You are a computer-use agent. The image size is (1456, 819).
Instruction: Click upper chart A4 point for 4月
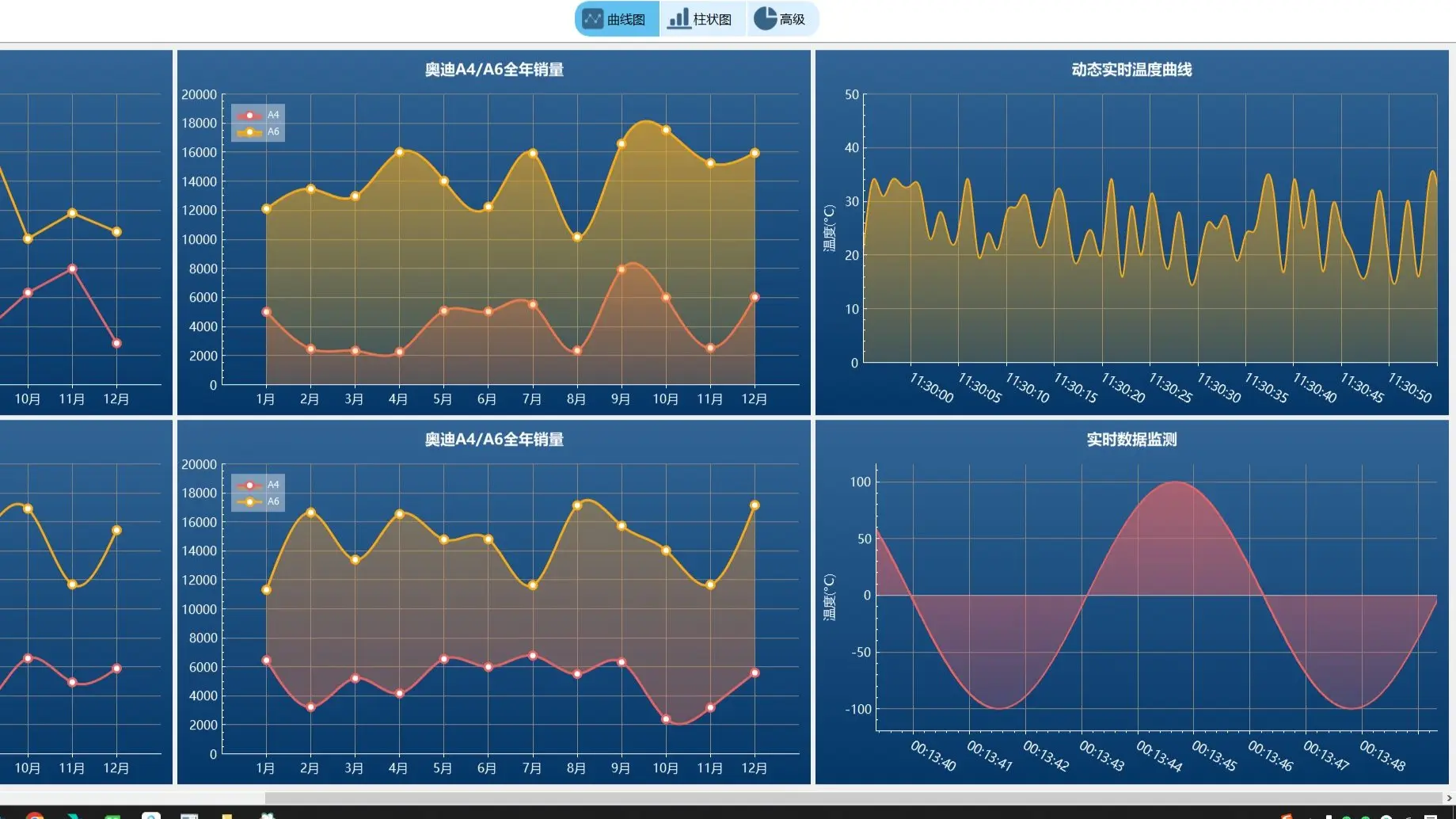pyautogui.click(x=399, y=352)
